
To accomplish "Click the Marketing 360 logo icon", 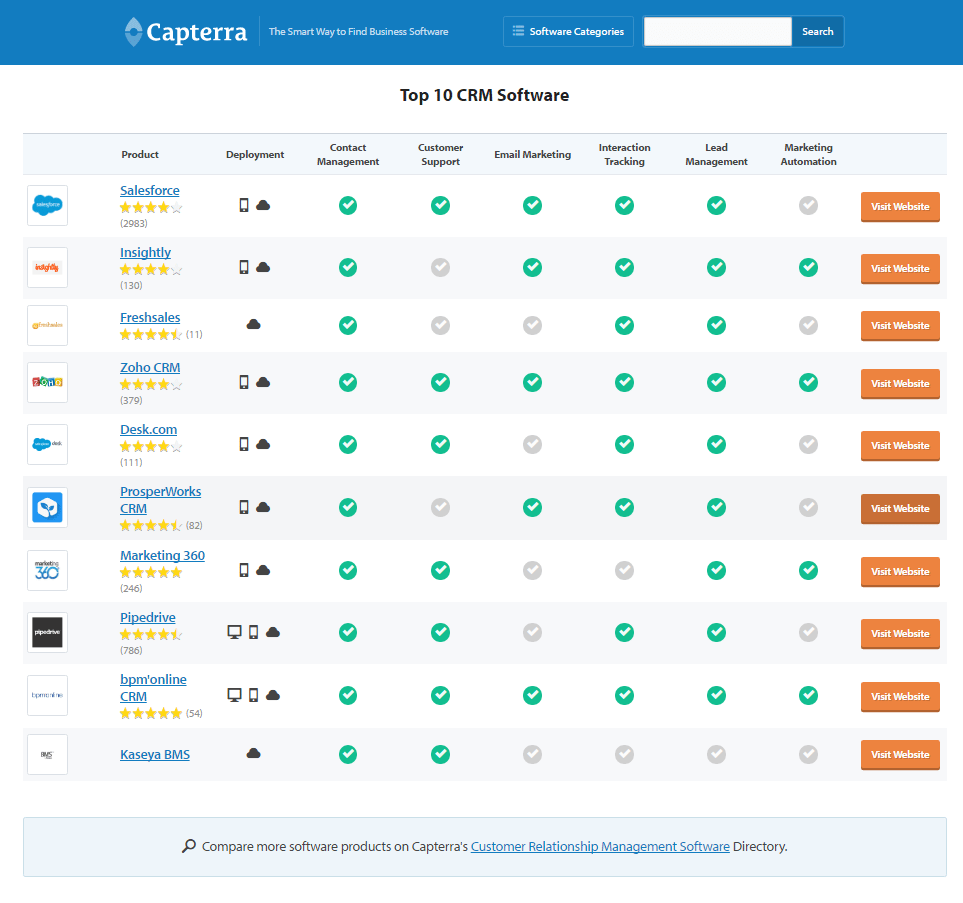I will click(x=47, y=570).
